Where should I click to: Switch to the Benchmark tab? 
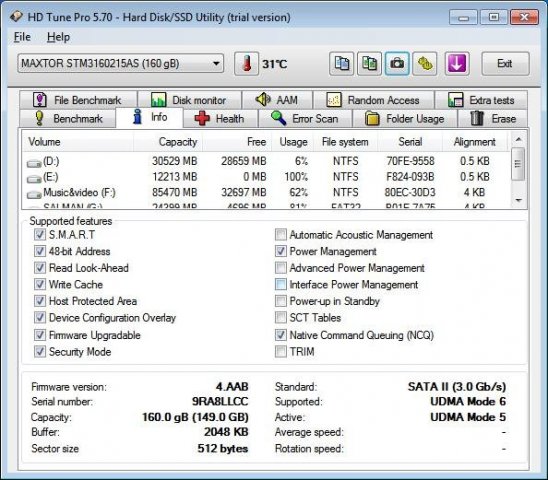click(68, 119)
